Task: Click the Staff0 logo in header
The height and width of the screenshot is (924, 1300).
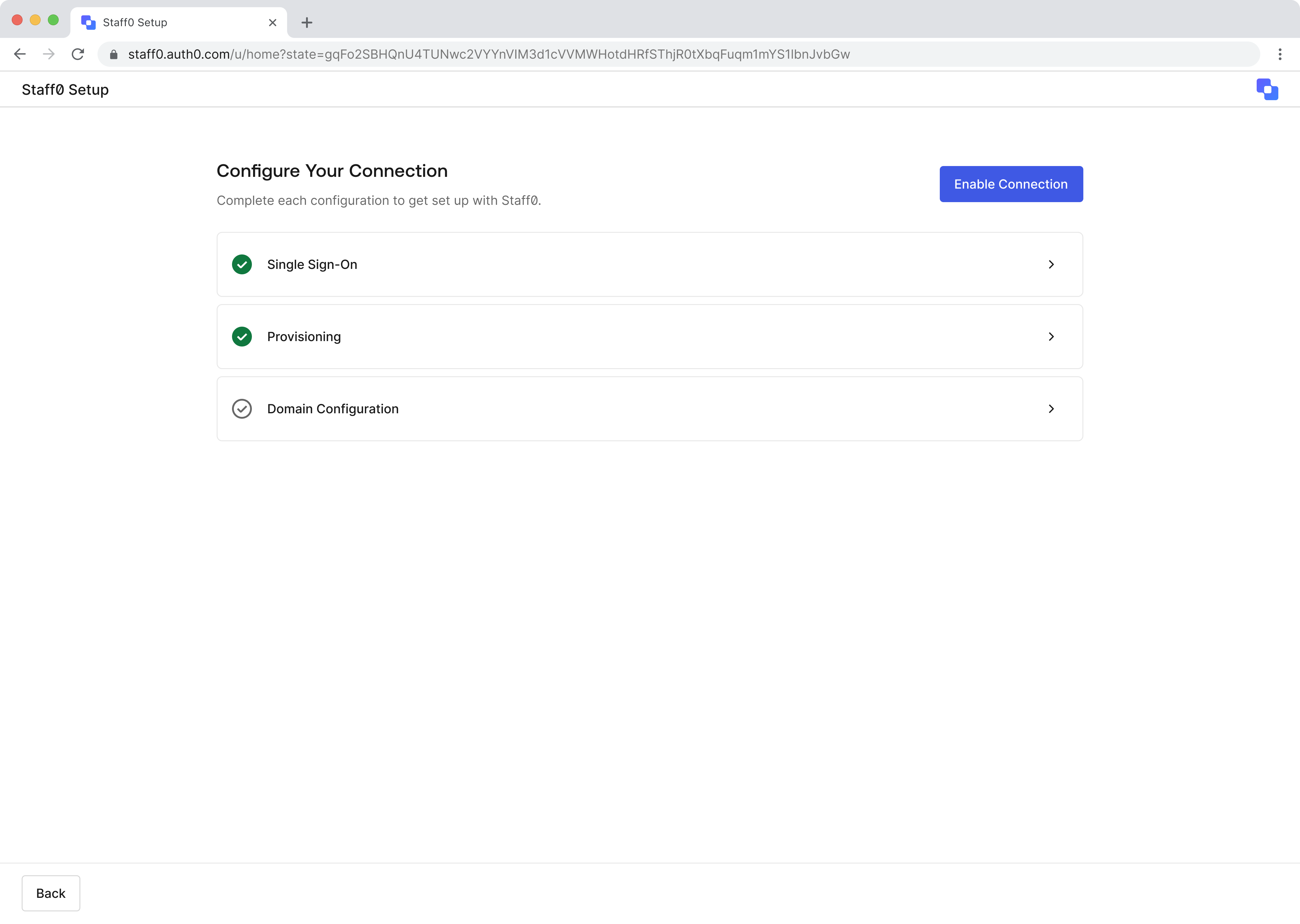Action: click(x=1267, y=89)
